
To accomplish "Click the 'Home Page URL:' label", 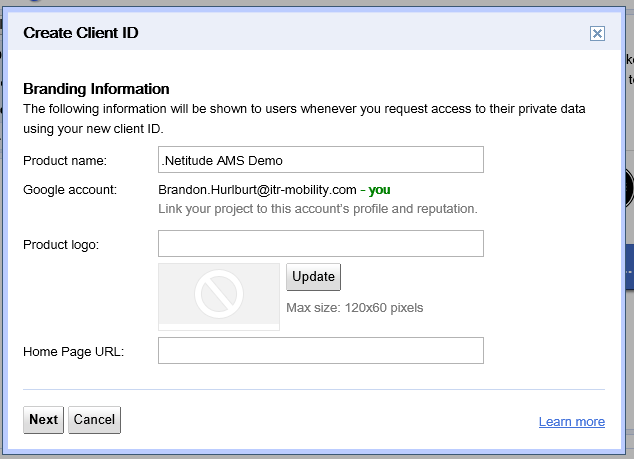I will click(74, 352).
